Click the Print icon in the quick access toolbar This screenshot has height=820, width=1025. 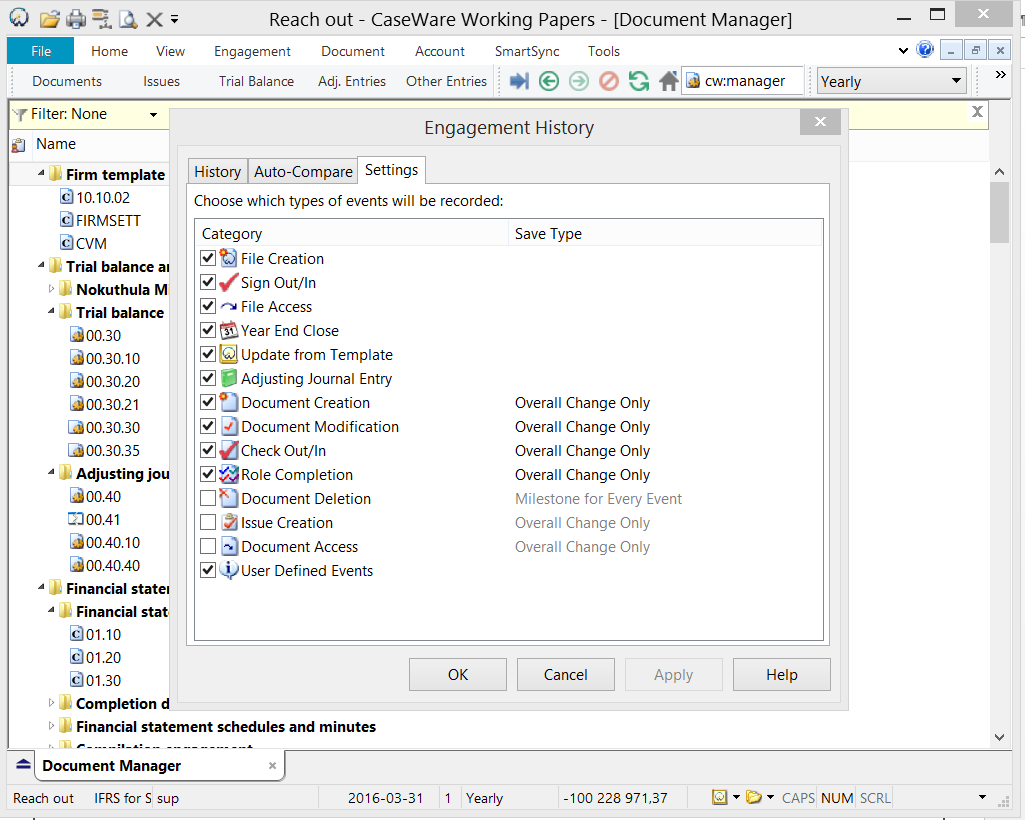coord(76,19)
